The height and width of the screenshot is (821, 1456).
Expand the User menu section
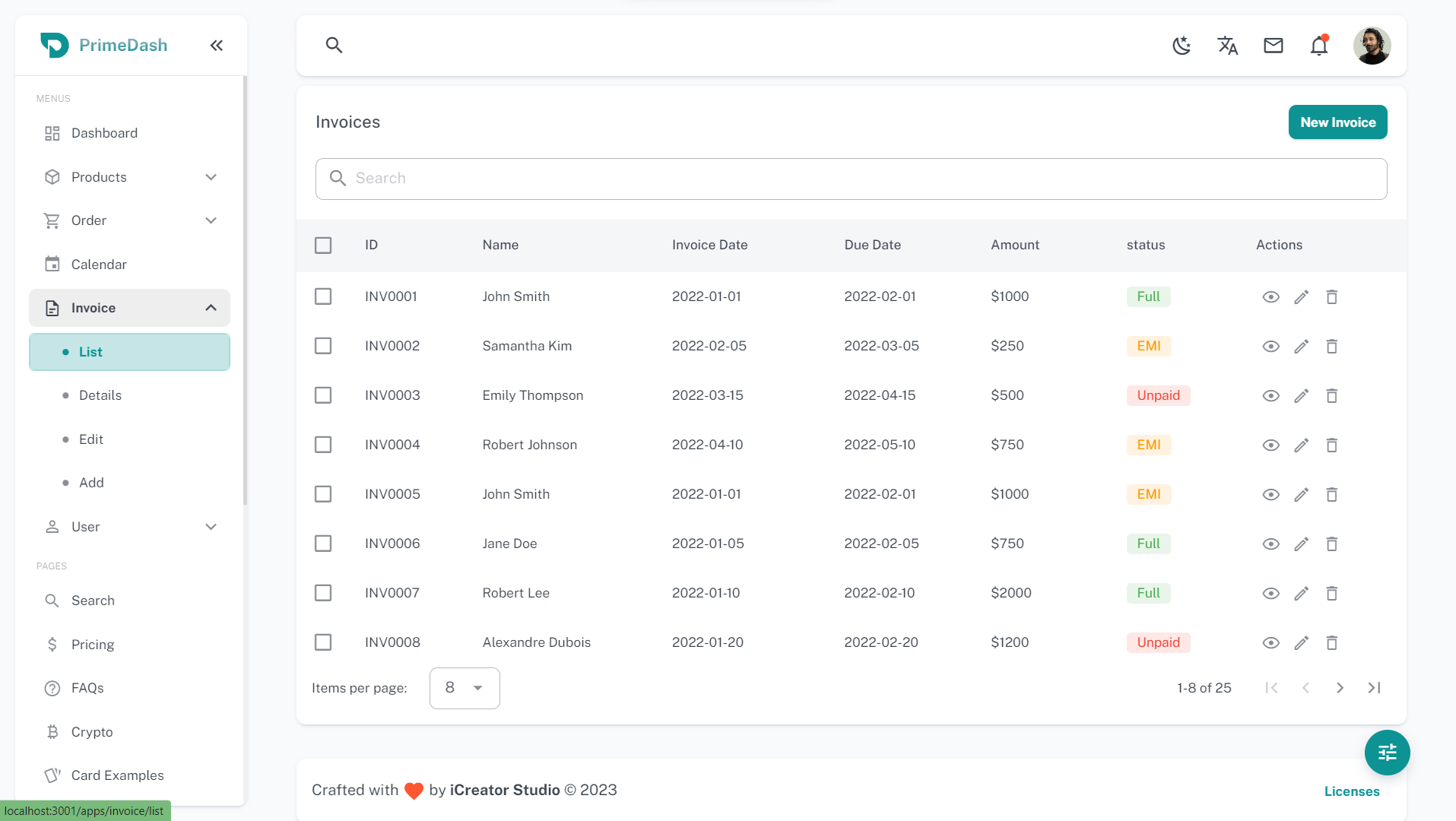click(x=129, y=527)
